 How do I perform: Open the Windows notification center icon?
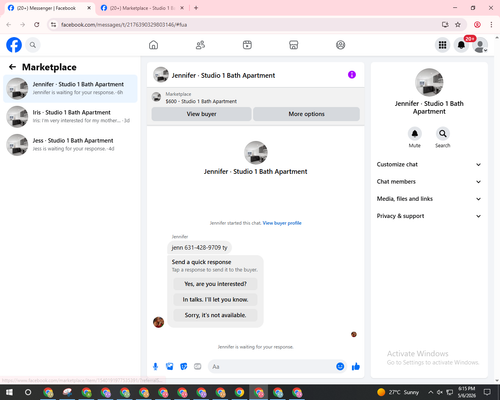tap(487, 392)
